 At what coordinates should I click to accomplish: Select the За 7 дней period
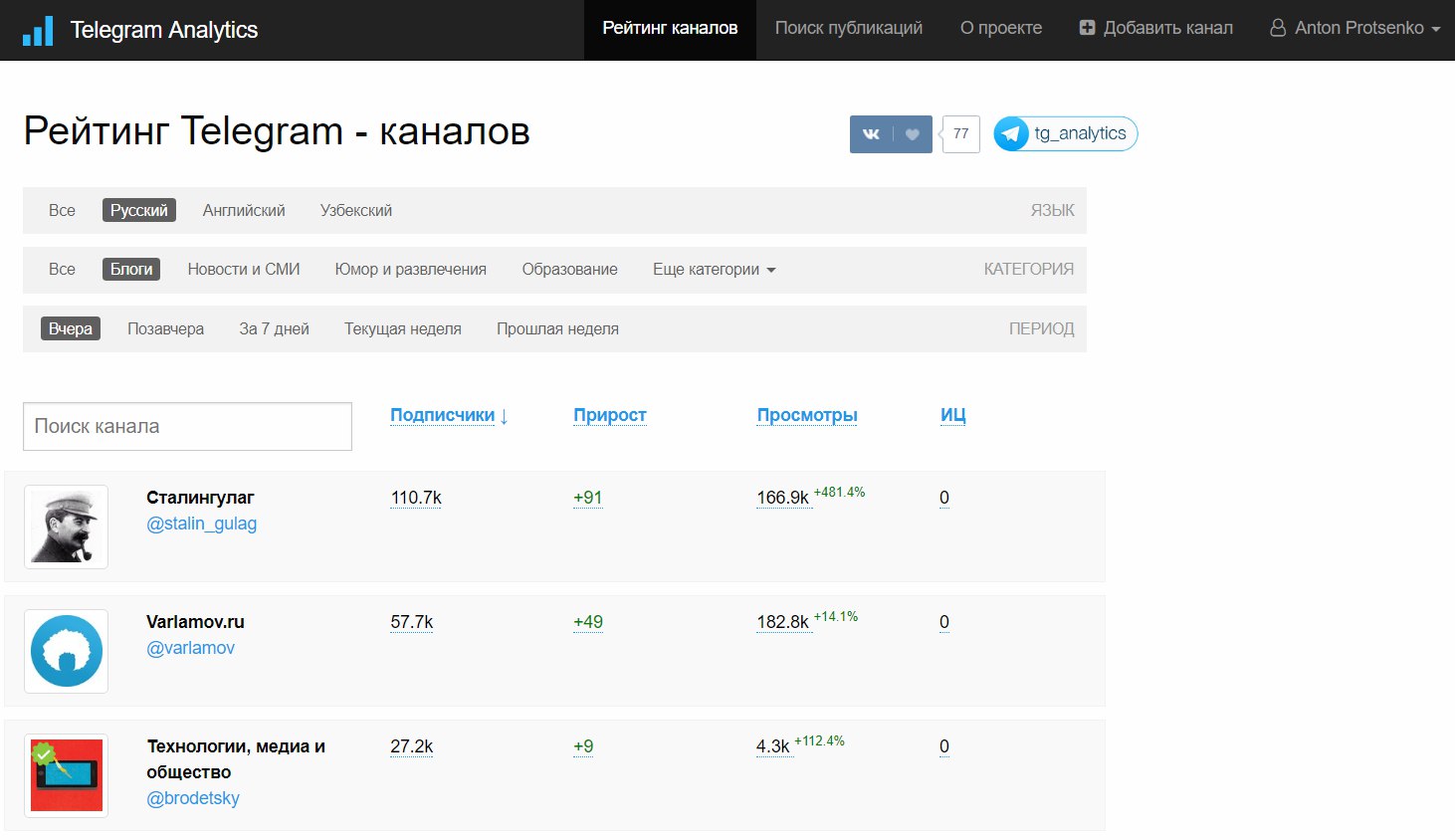point(275,329)
